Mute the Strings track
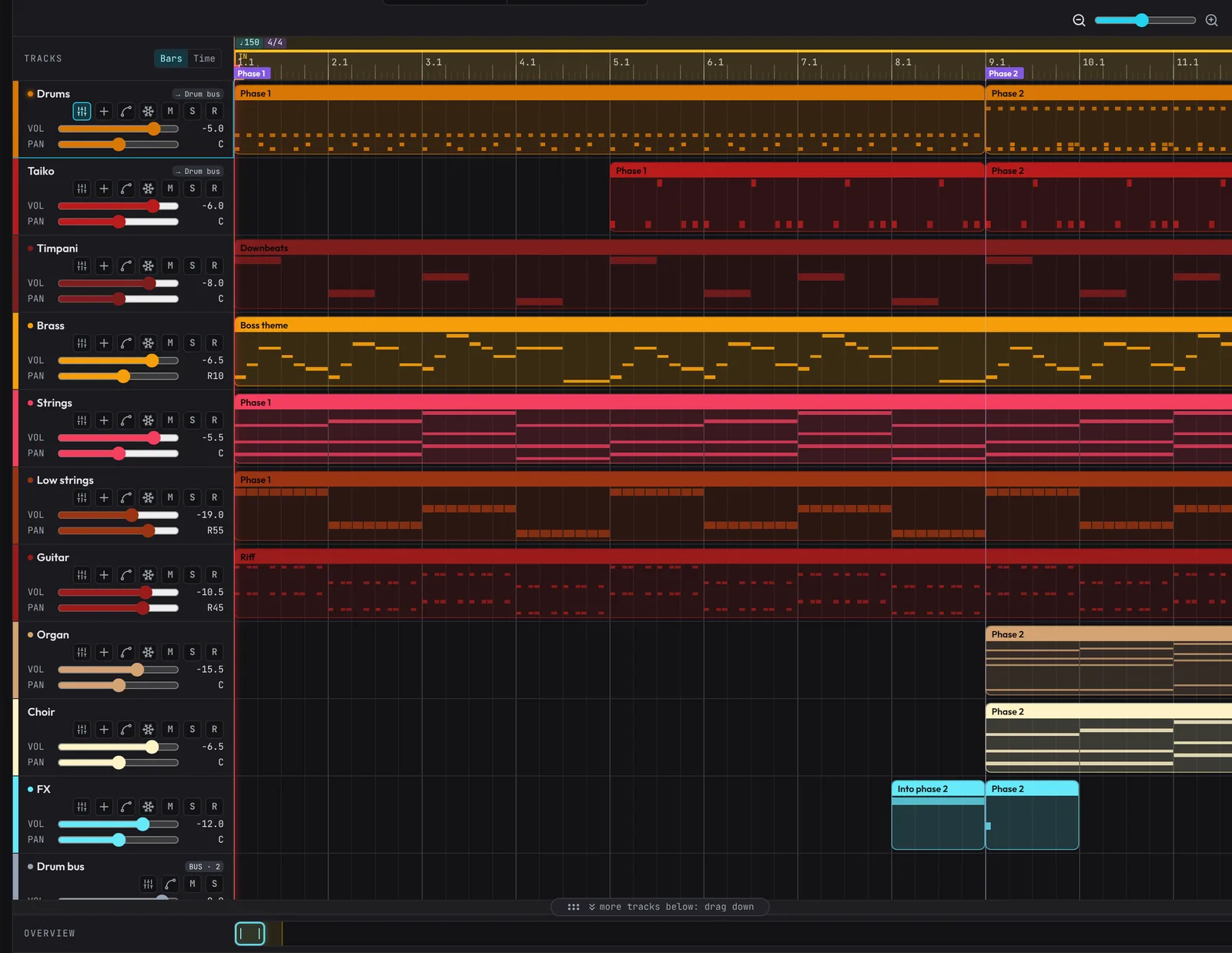Screen dimensions: 1232x953 (x=170, y=420)
